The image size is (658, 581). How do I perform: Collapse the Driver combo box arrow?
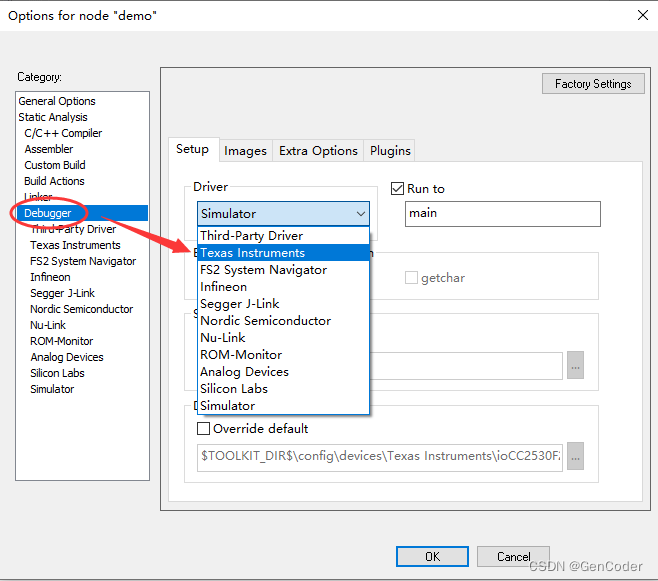tap(360, 214)
